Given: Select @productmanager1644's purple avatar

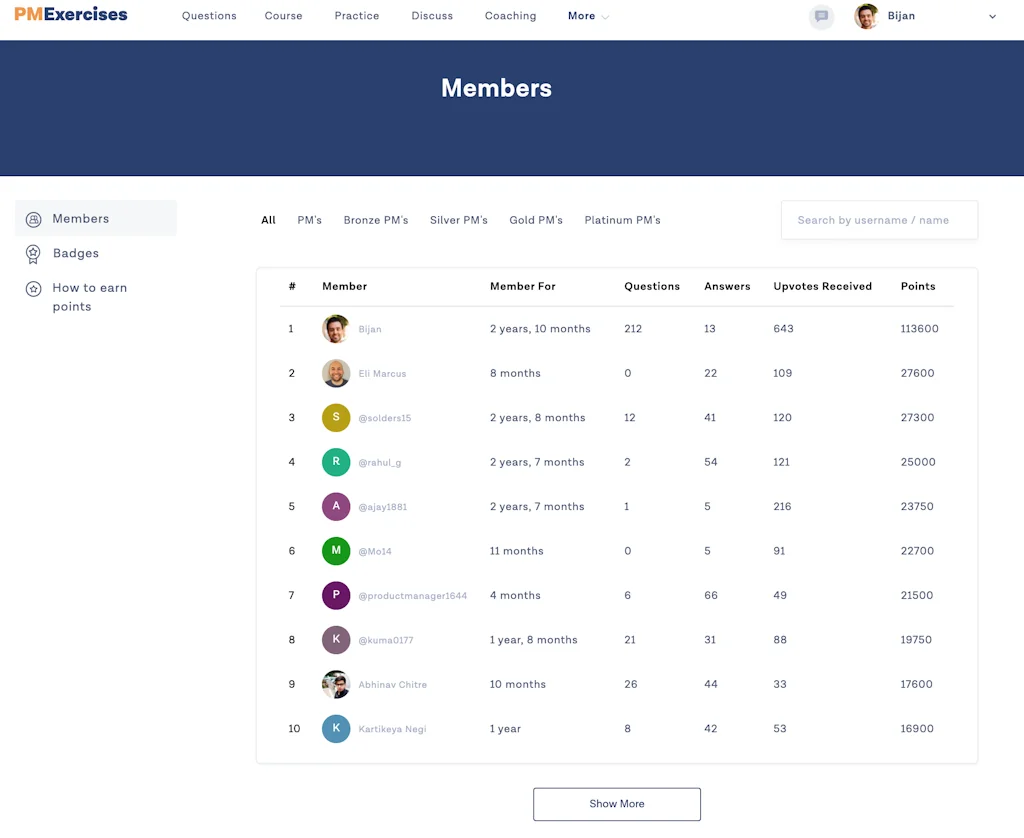Looking at the screenshot, I should point(335,595).
